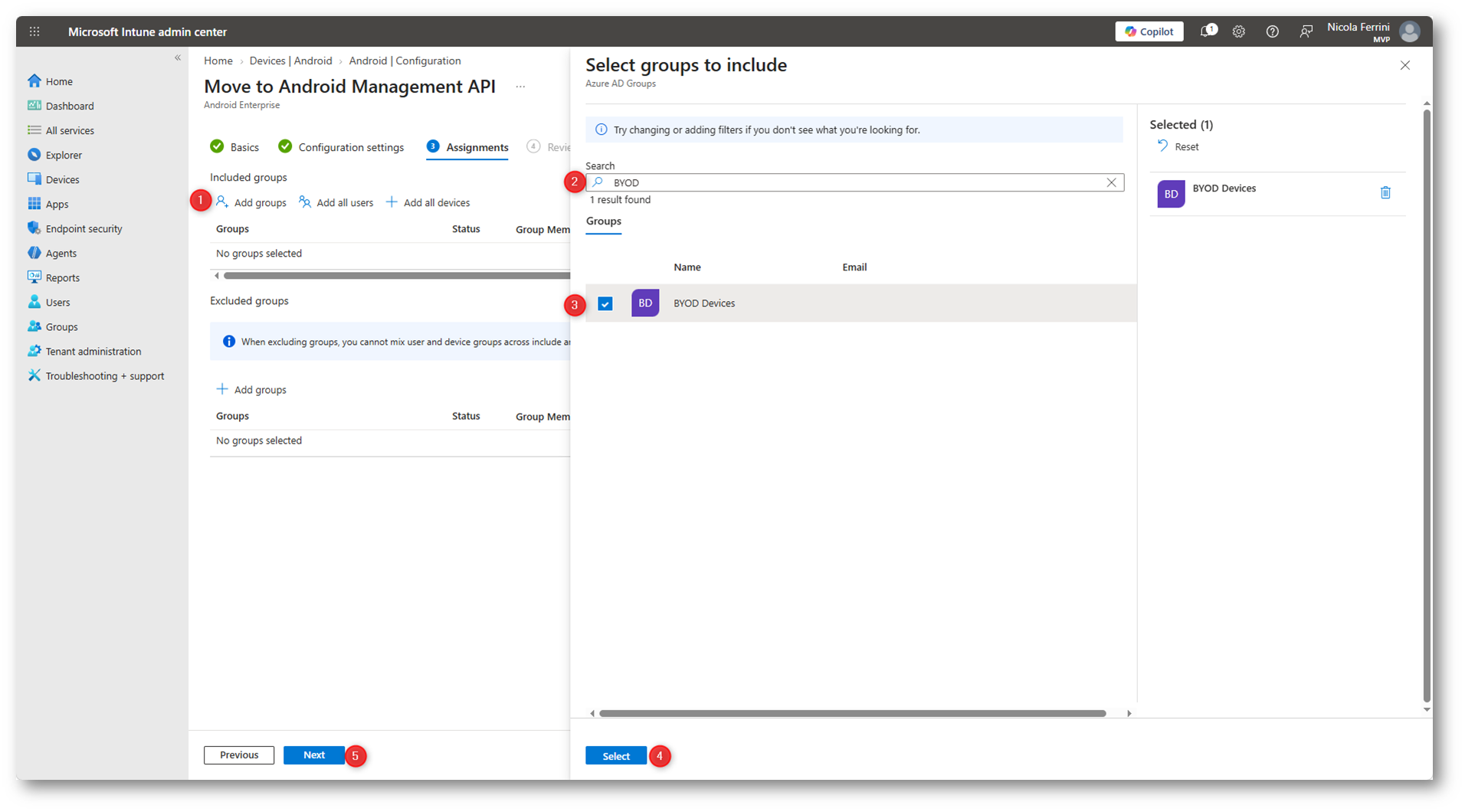Click the Reports icon in sidebar
The image size is (1465, 812).
(x=34, y=277)
